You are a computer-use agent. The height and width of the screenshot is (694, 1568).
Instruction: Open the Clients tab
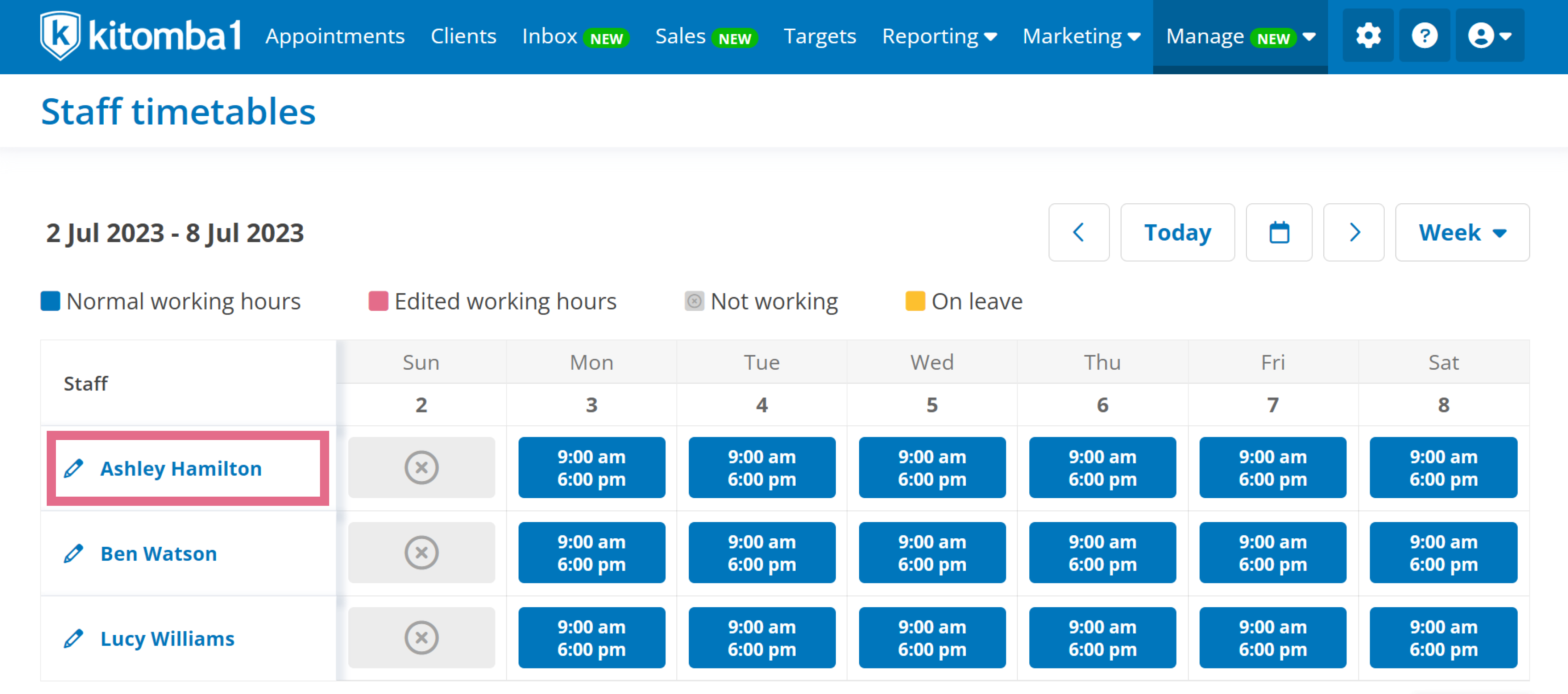coord(463,36)
